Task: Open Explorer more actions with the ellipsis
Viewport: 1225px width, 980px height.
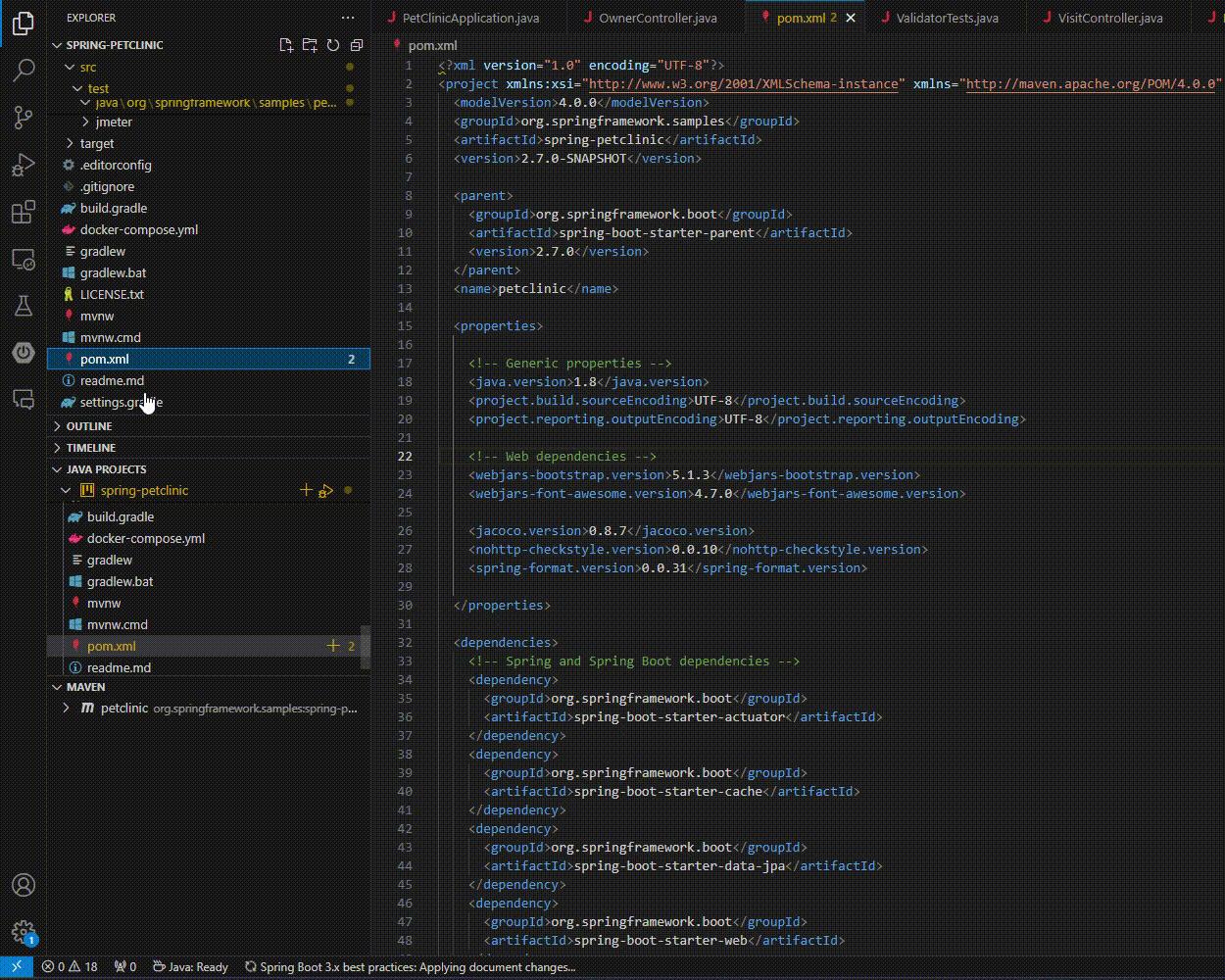Action: click(x=348, y=17)
